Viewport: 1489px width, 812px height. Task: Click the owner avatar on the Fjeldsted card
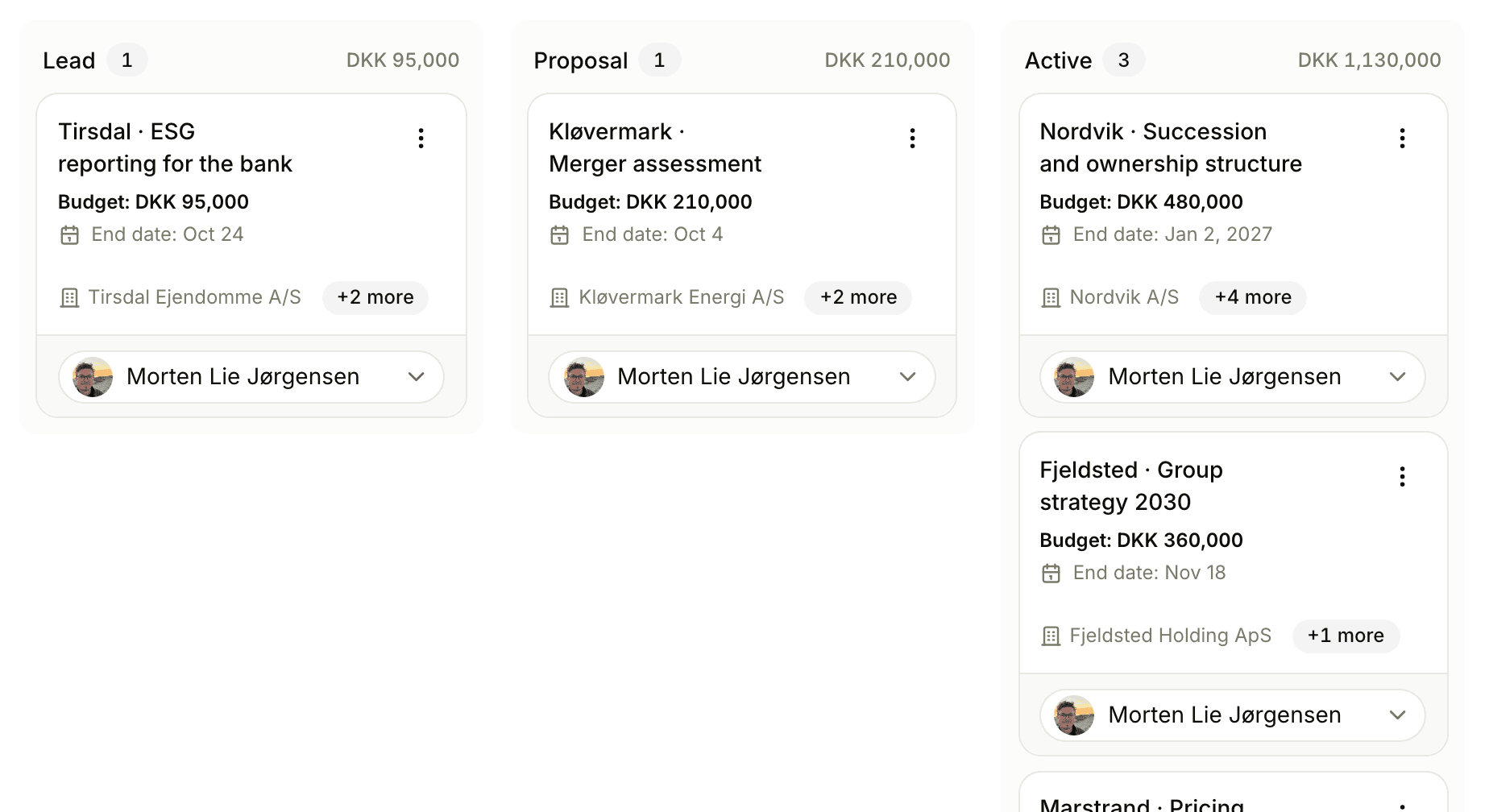[x=1074, y=715]
